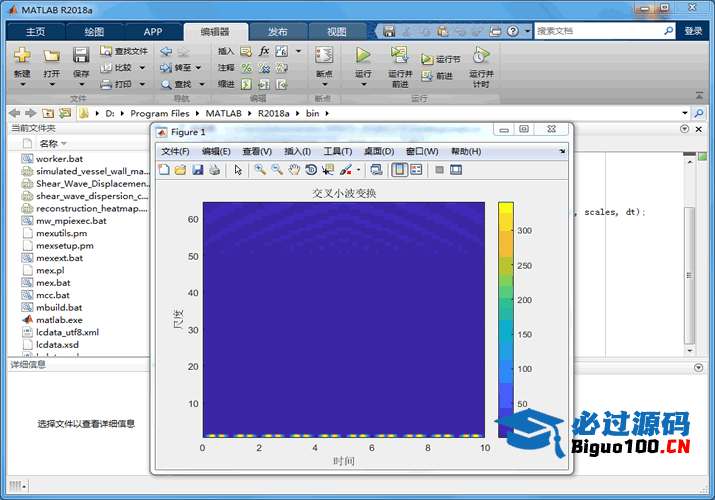Viewport: 715px width, 500px height.
Task: Expand the 运行 dropdown arrow
Action: click(363, 84)
